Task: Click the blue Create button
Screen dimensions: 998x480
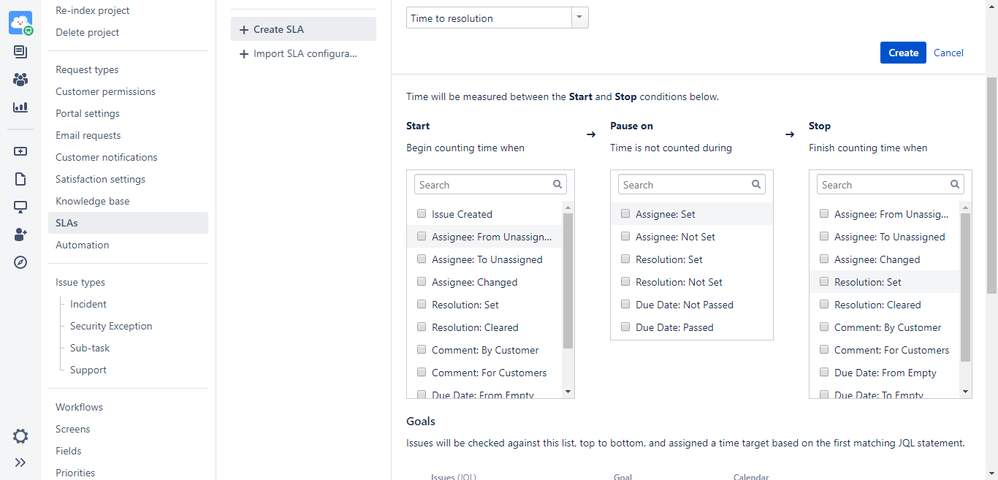Action: (903, 52)
